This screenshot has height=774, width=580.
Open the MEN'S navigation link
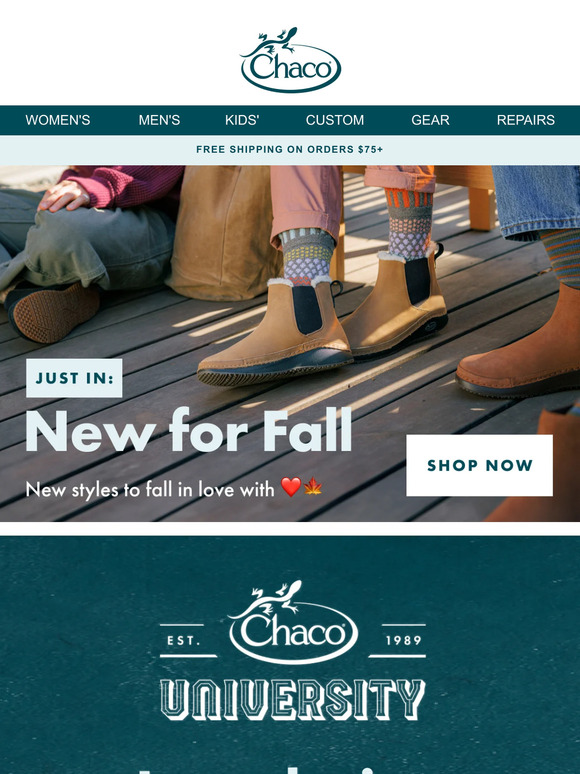coord(159,120)
